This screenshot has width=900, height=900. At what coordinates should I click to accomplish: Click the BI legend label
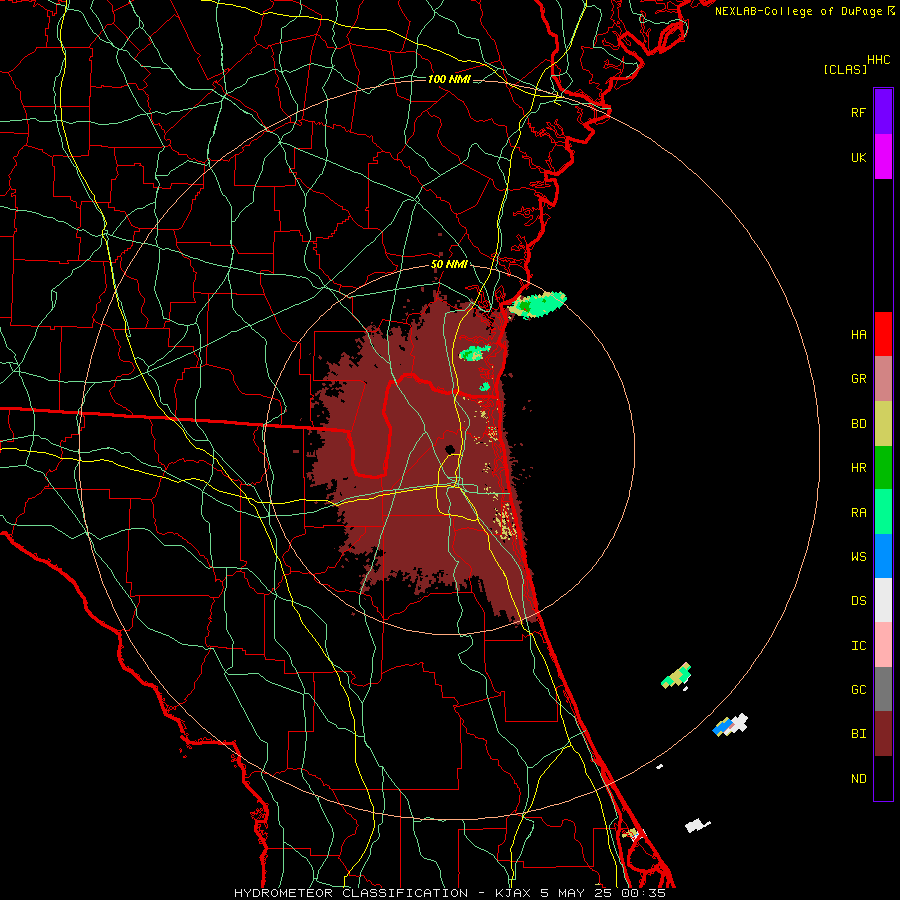click(x=858, y=734)
